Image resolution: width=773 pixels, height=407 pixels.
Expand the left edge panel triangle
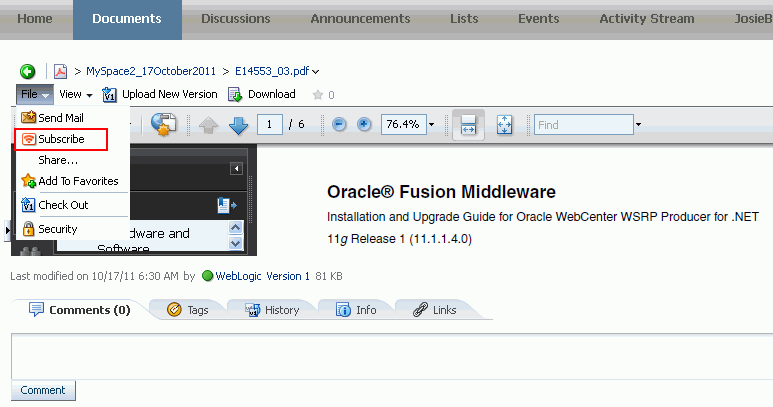(7, 230)
